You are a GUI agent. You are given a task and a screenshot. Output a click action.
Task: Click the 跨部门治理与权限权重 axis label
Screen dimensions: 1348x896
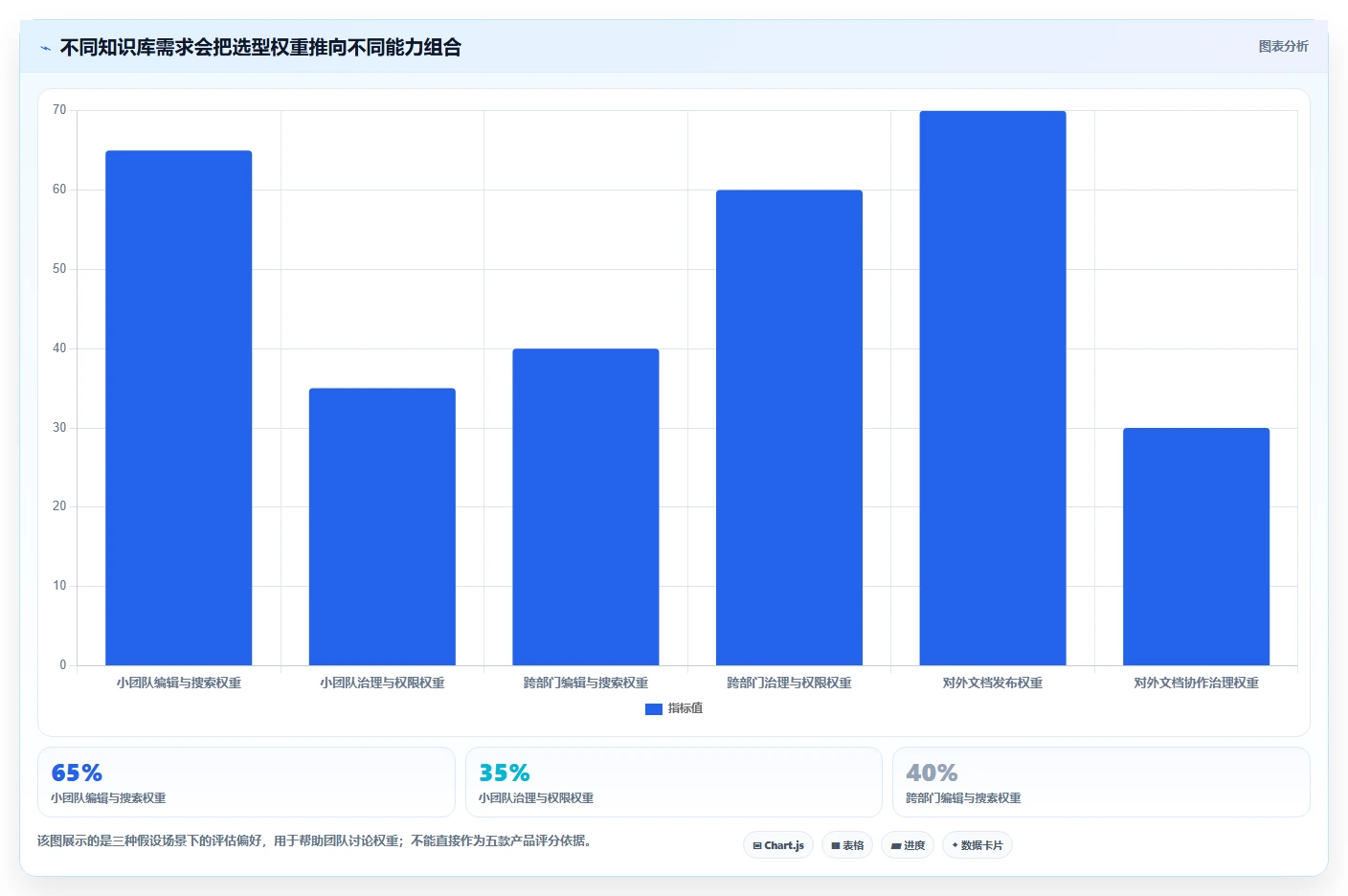[789, 683]
